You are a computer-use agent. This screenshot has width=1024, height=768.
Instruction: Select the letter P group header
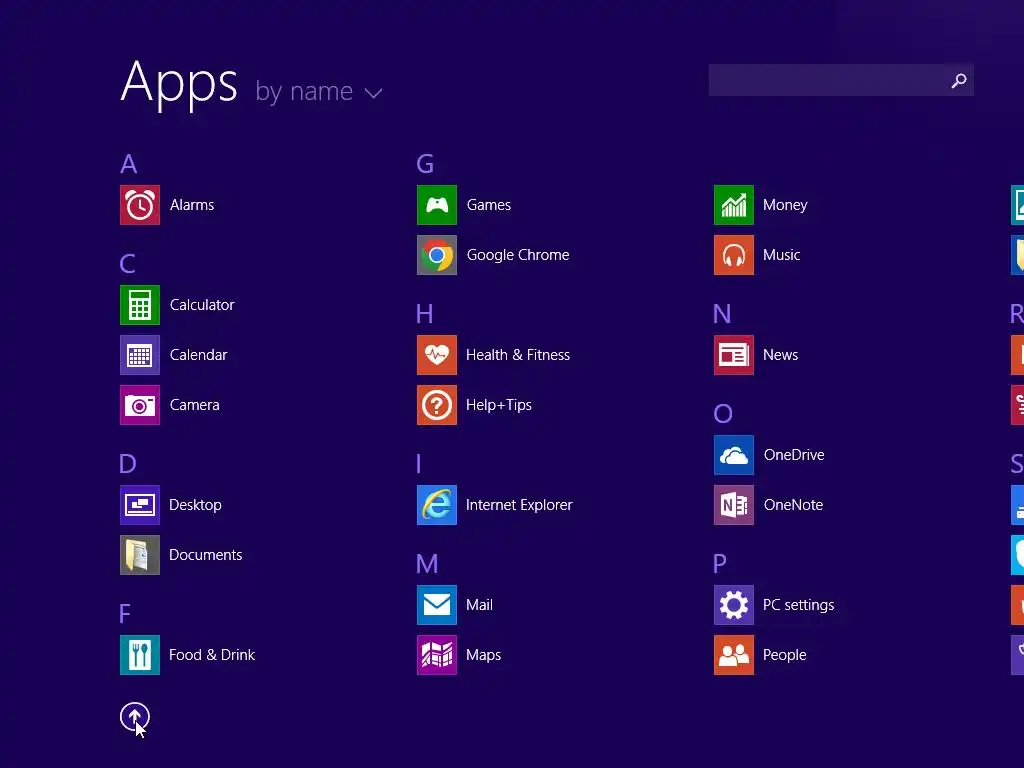pos(720,563)
